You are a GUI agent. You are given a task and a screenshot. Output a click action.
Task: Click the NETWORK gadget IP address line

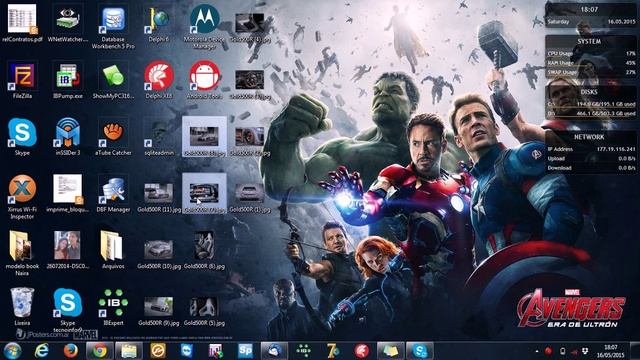coord(591,149)
